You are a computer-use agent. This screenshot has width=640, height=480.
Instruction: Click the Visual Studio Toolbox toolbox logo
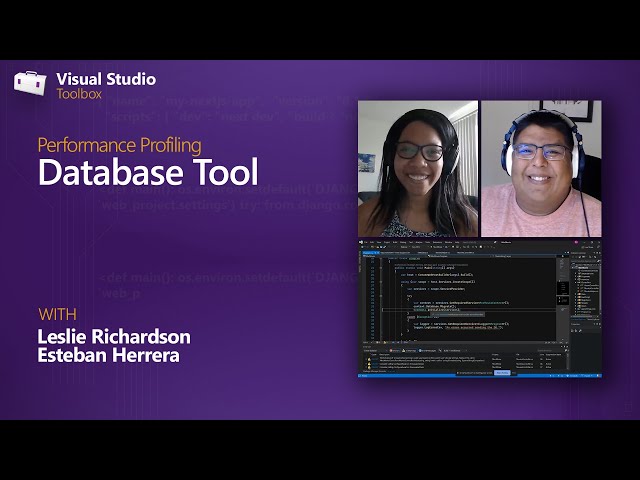[x=31, y=83]
